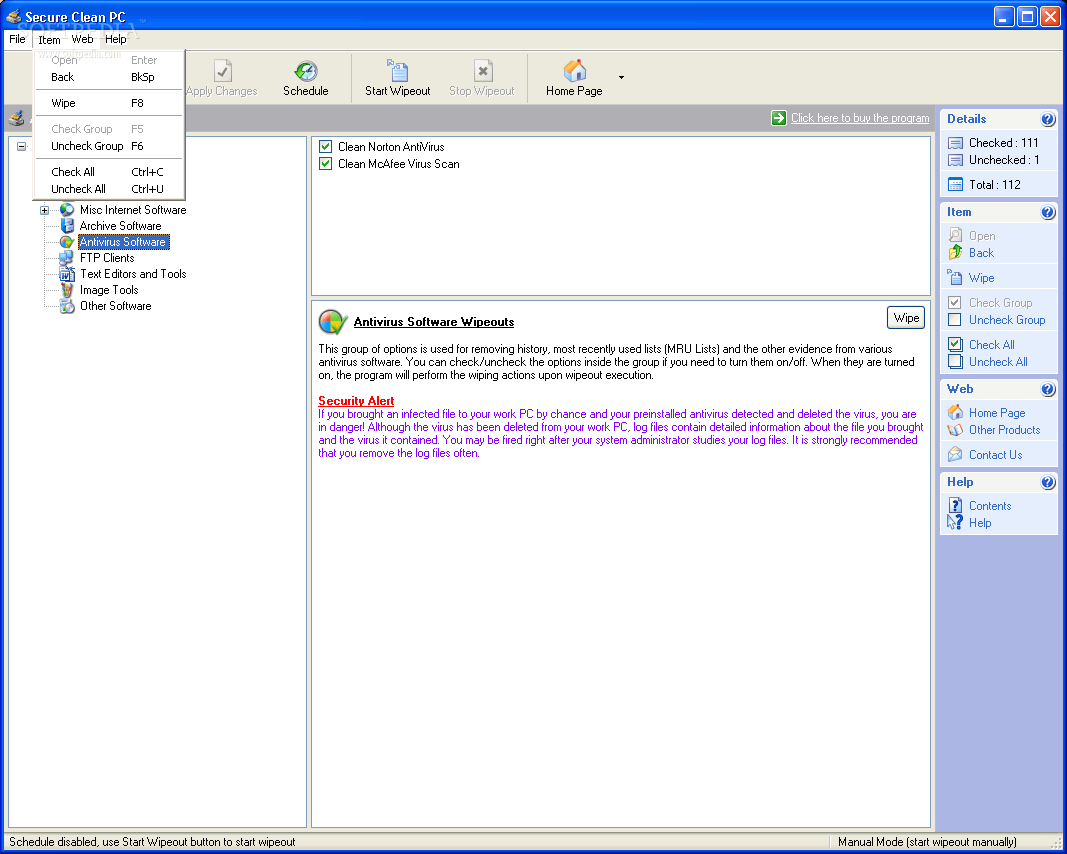Collapse the root tree node
The image size is (1067, 854).
point(22,146)
